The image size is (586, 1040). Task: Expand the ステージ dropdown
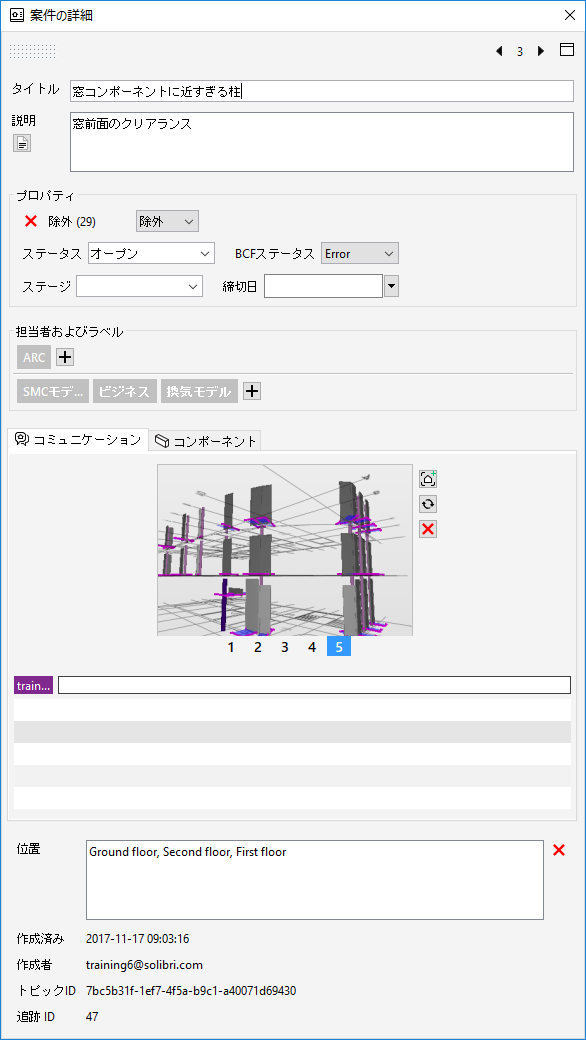click(139, 287)
